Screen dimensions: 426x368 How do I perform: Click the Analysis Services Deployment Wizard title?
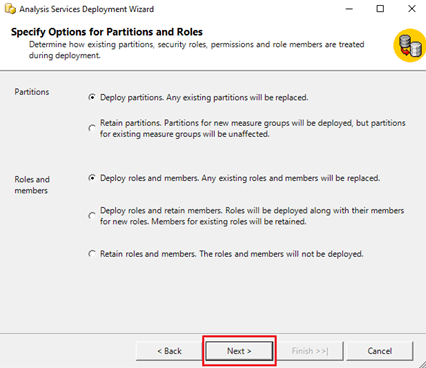click(87, 9)
